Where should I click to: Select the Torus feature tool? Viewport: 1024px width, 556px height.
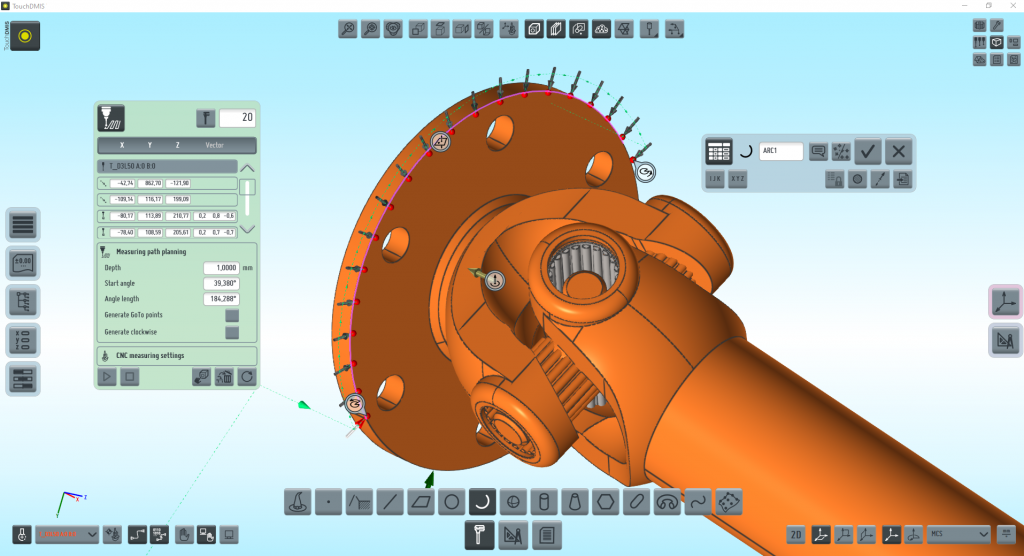click(x=667, y=502)
